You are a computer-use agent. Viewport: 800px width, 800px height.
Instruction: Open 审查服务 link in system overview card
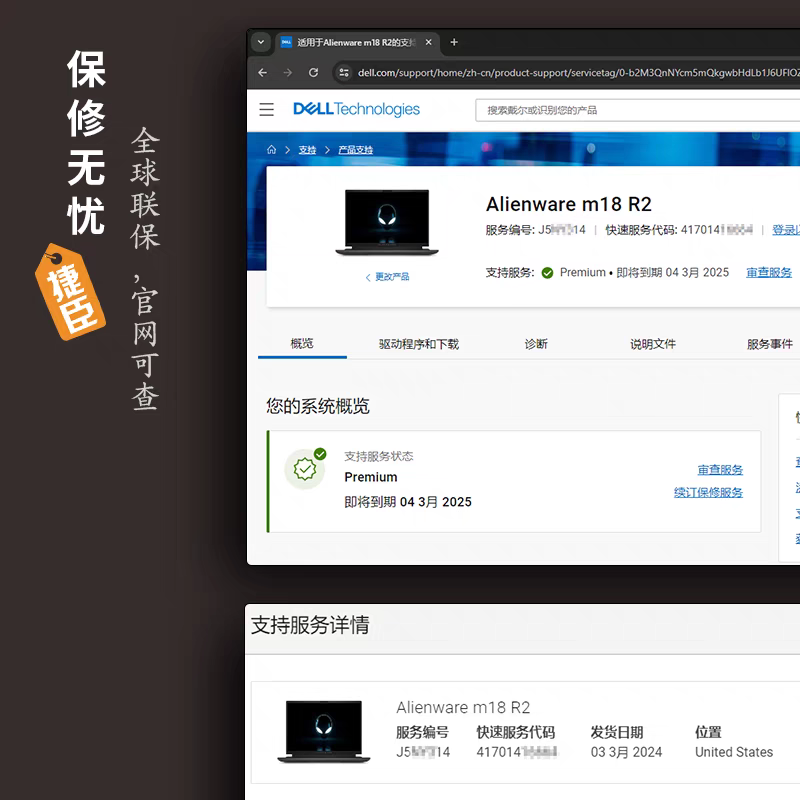click(x=720, y=470)
